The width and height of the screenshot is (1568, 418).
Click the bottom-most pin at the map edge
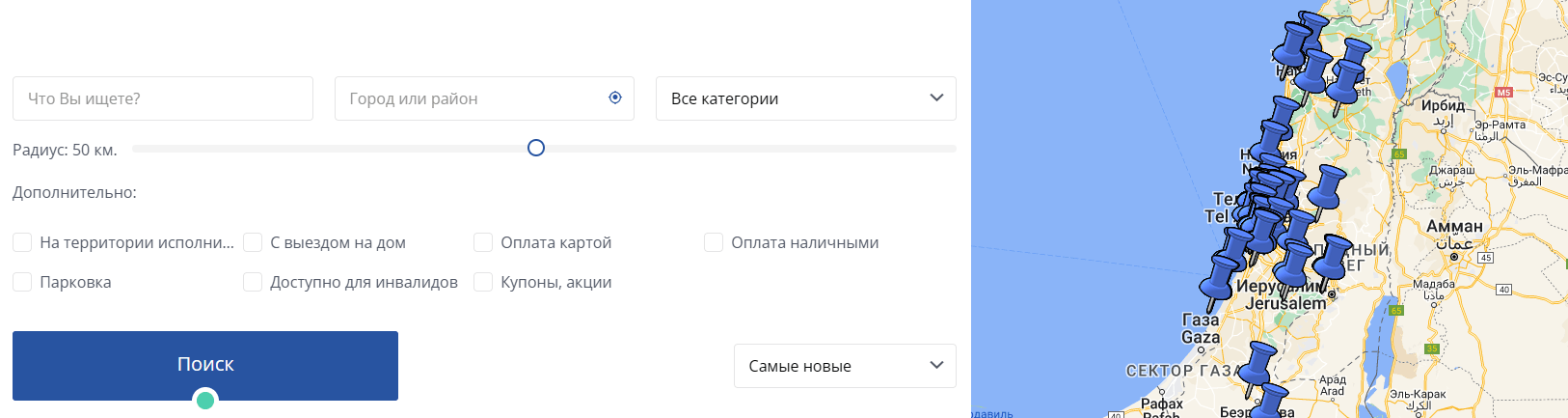(1273, 400)
